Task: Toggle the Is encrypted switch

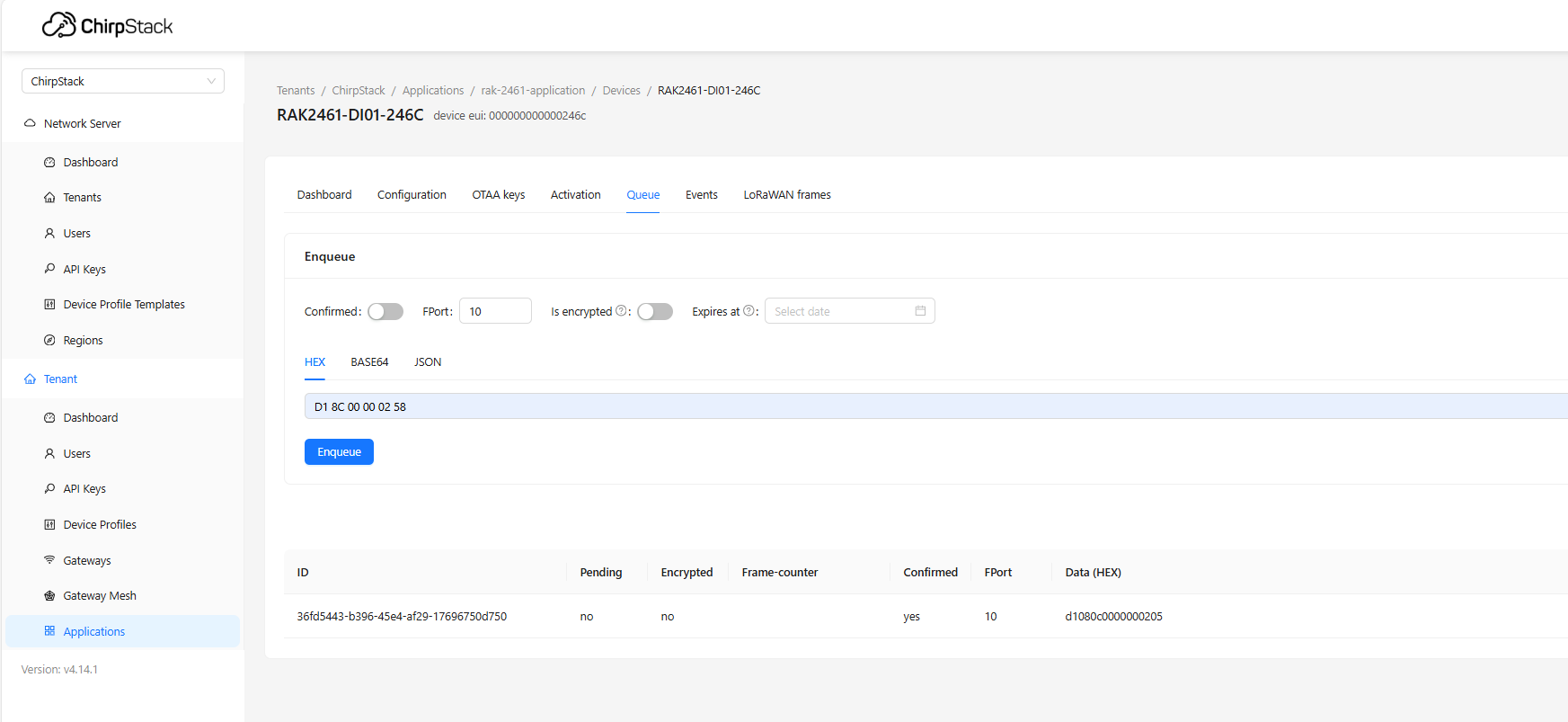Action: point(655,311)
